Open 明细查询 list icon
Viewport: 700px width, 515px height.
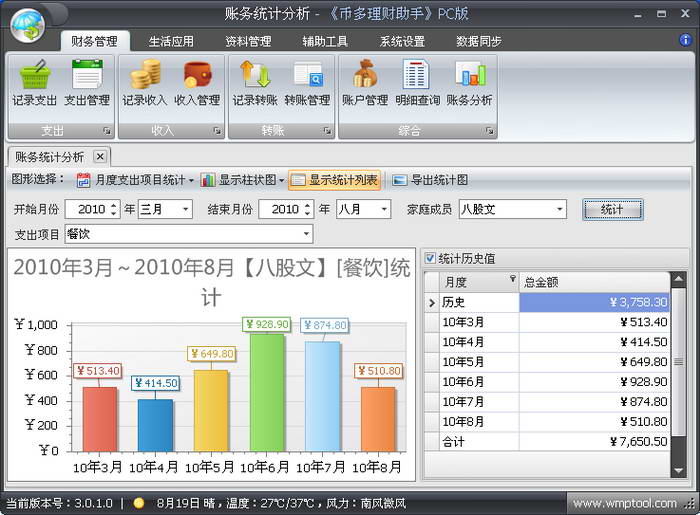pos(417,75)
